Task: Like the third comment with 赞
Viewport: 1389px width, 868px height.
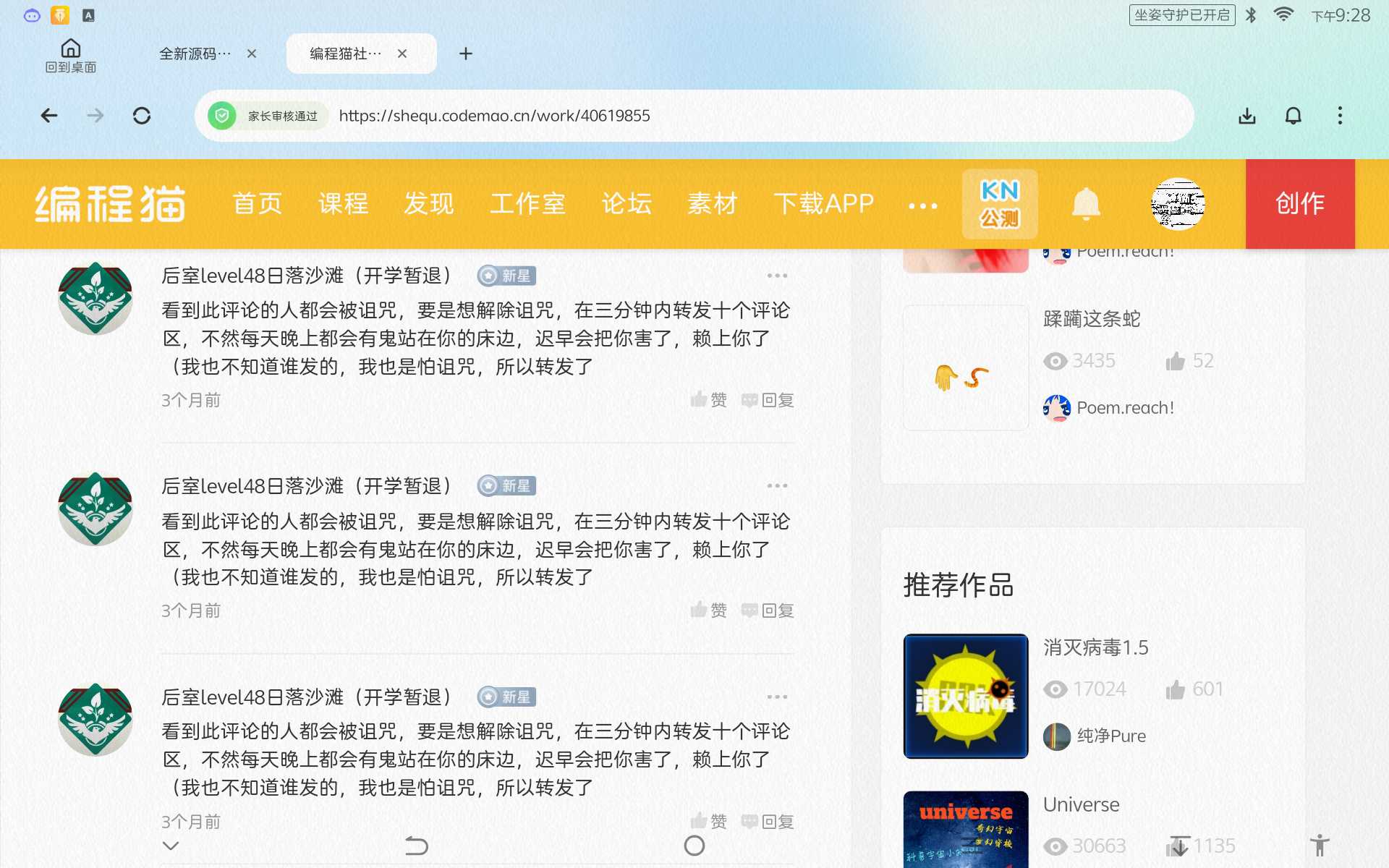Action: coord(709,822)
